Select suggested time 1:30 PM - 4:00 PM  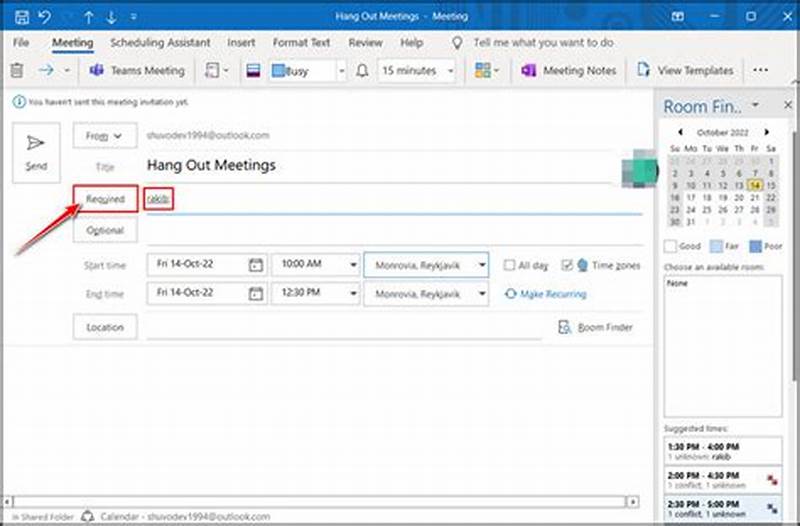pos(722,451)
